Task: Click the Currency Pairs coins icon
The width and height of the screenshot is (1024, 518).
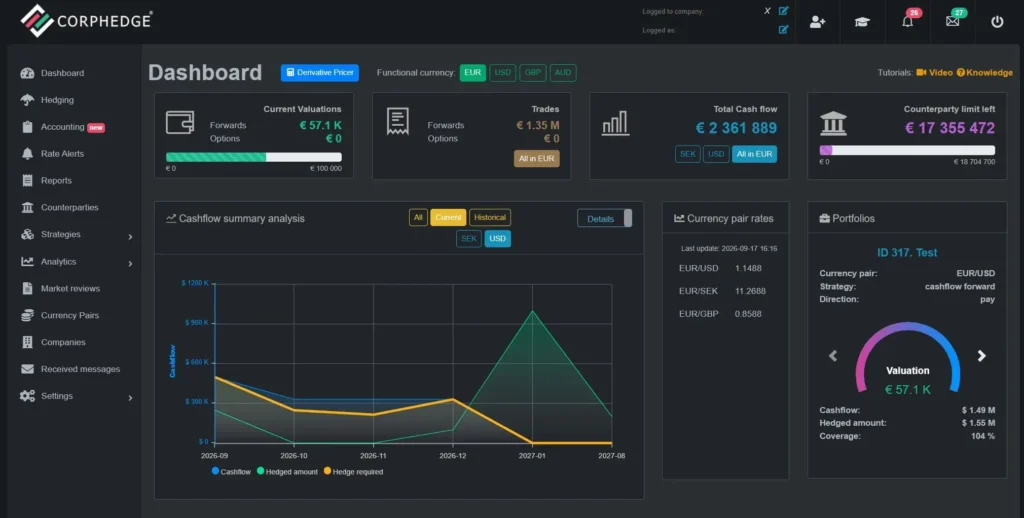Action: [27, 315]
